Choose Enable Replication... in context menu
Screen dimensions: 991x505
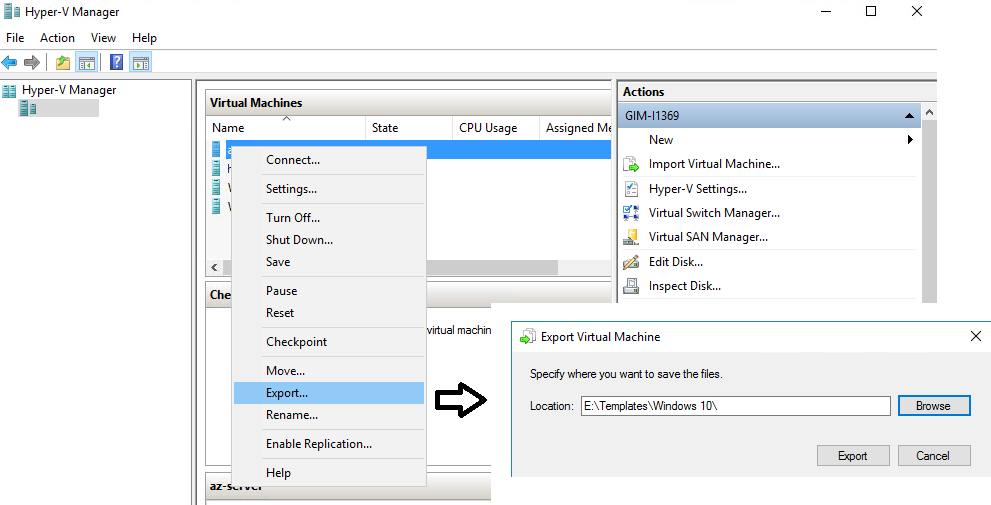point(329,444)
